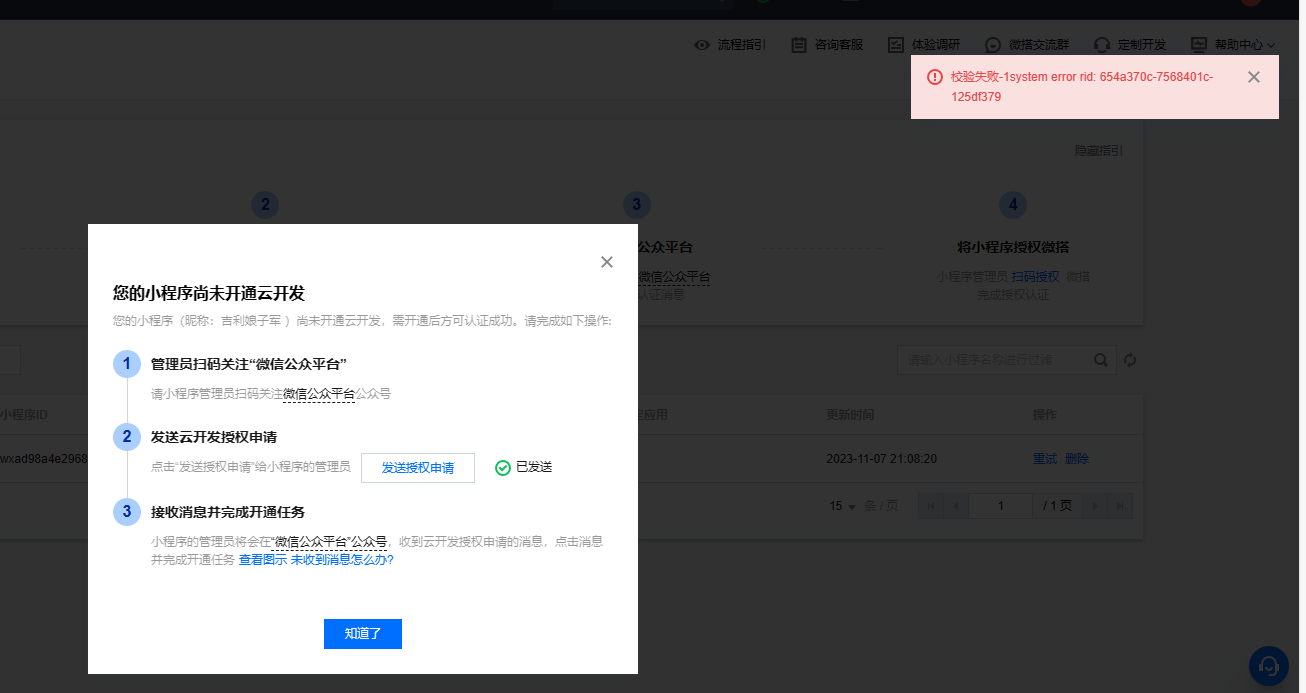
Task: Click the next page pagination button
Action: 1095,506
